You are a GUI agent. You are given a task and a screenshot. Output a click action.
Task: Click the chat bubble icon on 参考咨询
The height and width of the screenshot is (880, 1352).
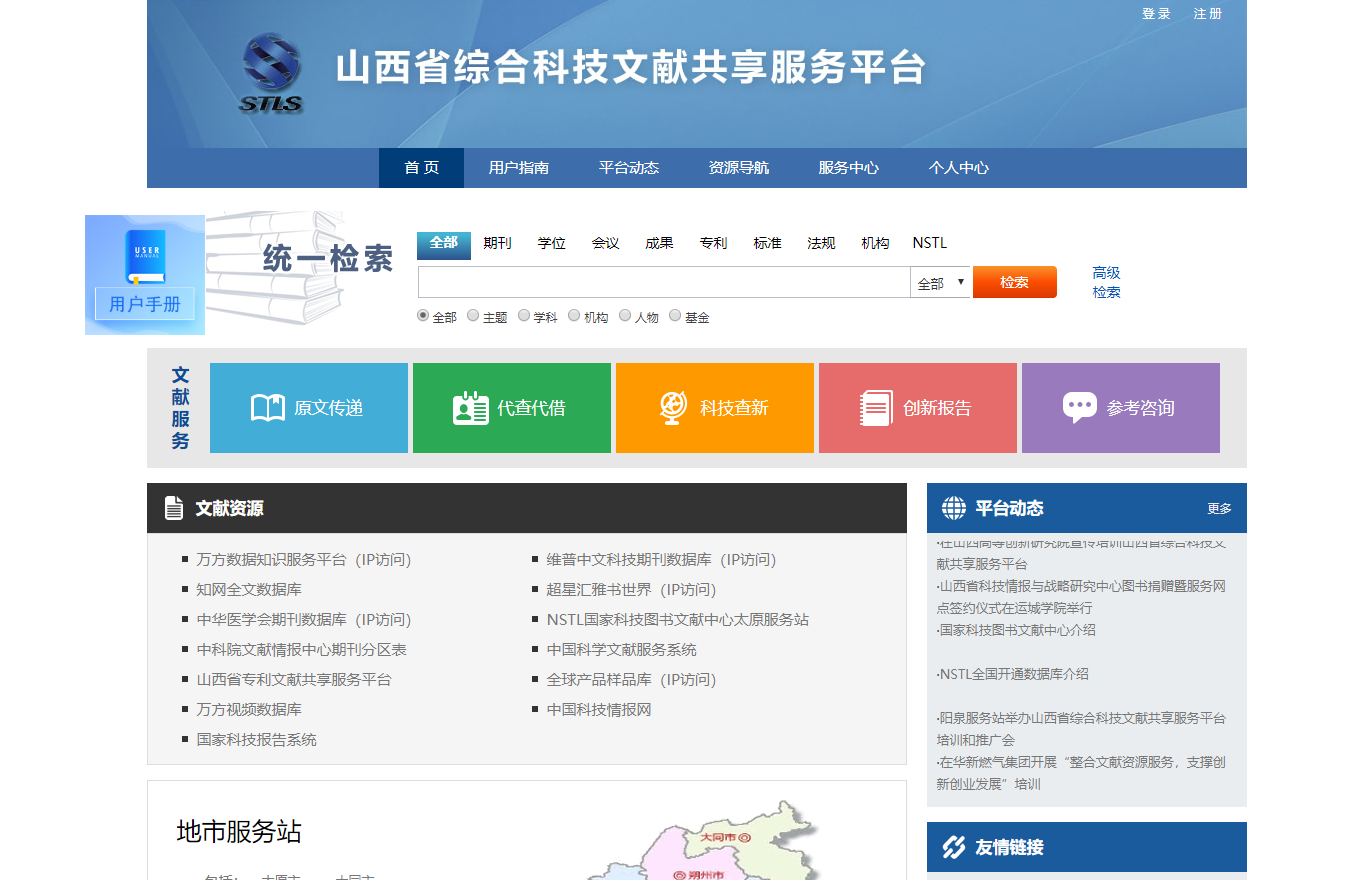coord(1080,408)
